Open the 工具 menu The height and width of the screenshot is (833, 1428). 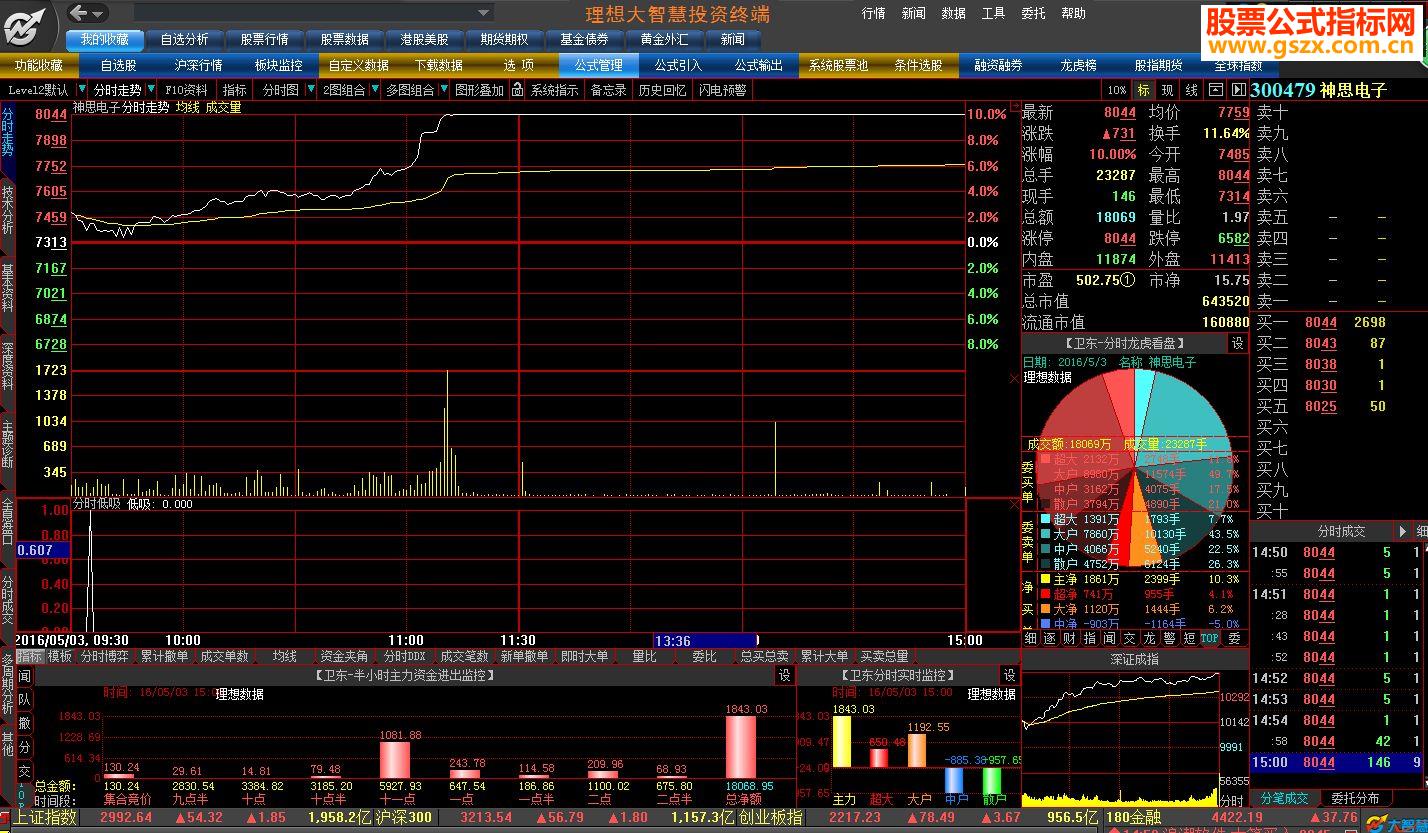pyautogui.click(x=993, y=14)
